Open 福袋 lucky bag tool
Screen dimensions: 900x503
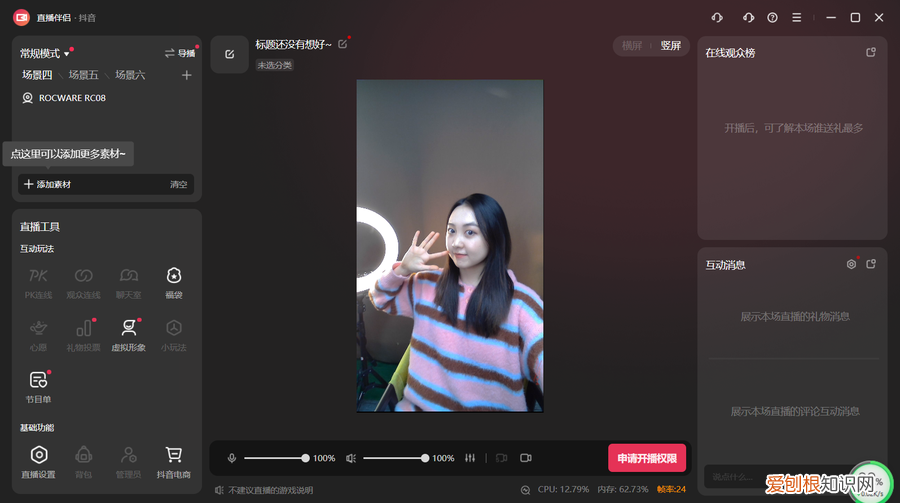(x=174, y=283)
